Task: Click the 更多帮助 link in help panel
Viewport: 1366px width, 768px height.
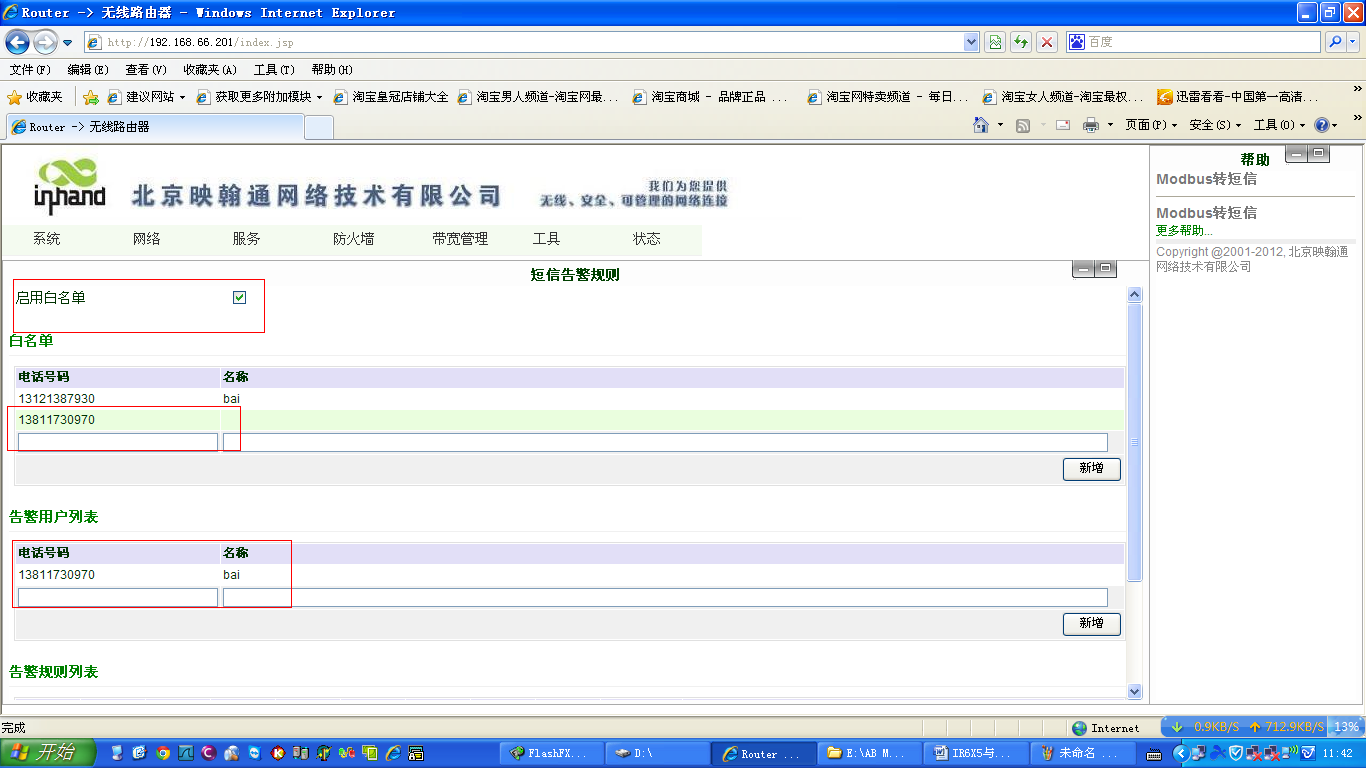Action: (1184, 231)
